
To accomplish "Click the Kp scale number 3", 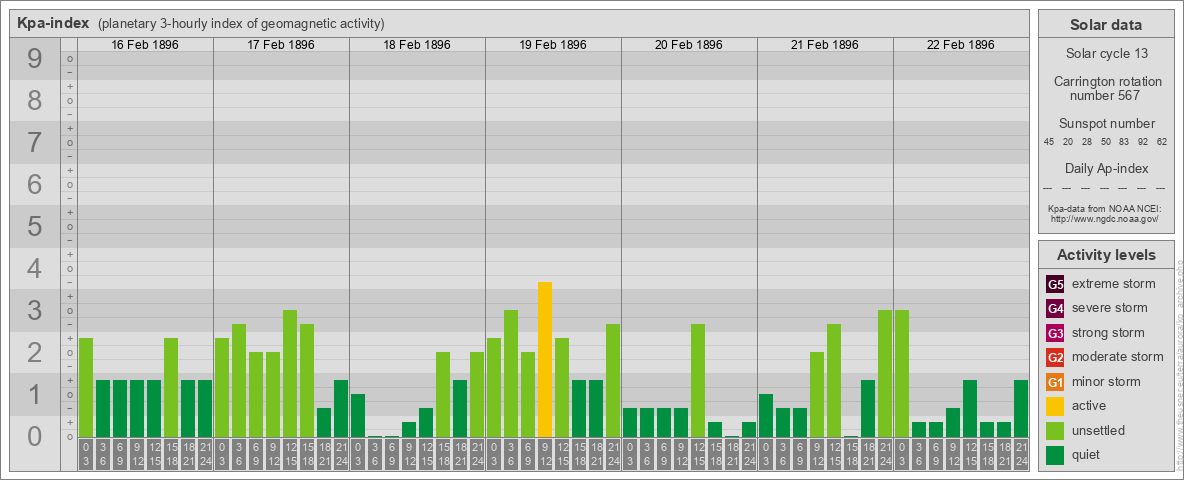I will coord(35,309).
